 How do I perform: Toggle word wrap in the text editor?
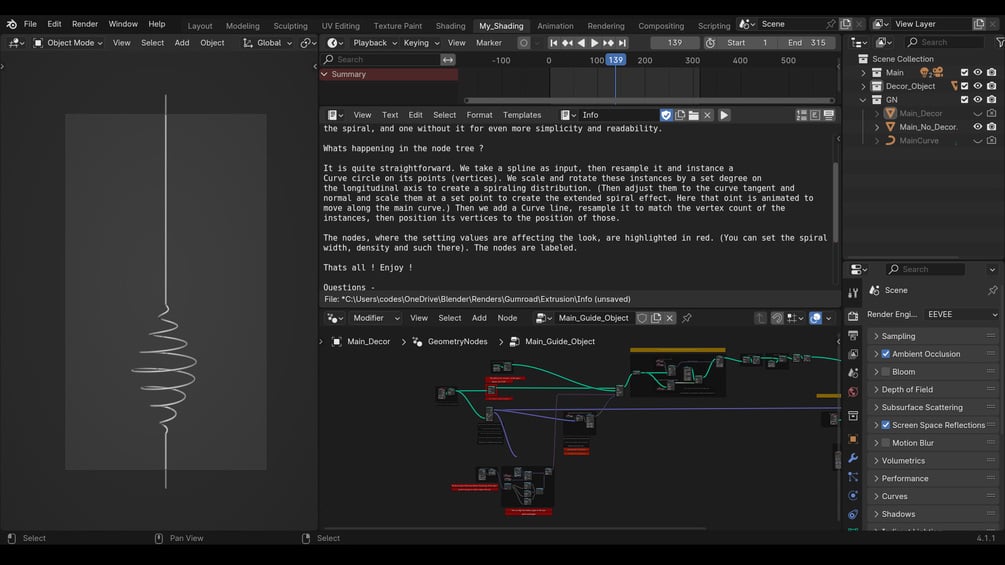815,115
